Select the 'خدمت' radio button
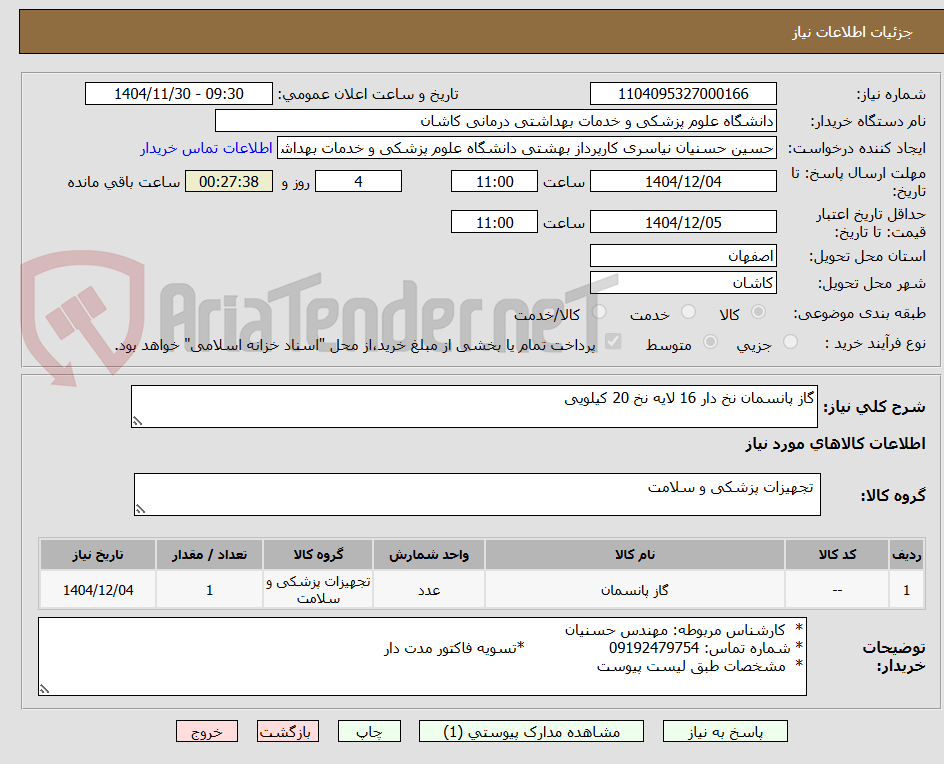The image size is (944, 764). pos(688,312)
